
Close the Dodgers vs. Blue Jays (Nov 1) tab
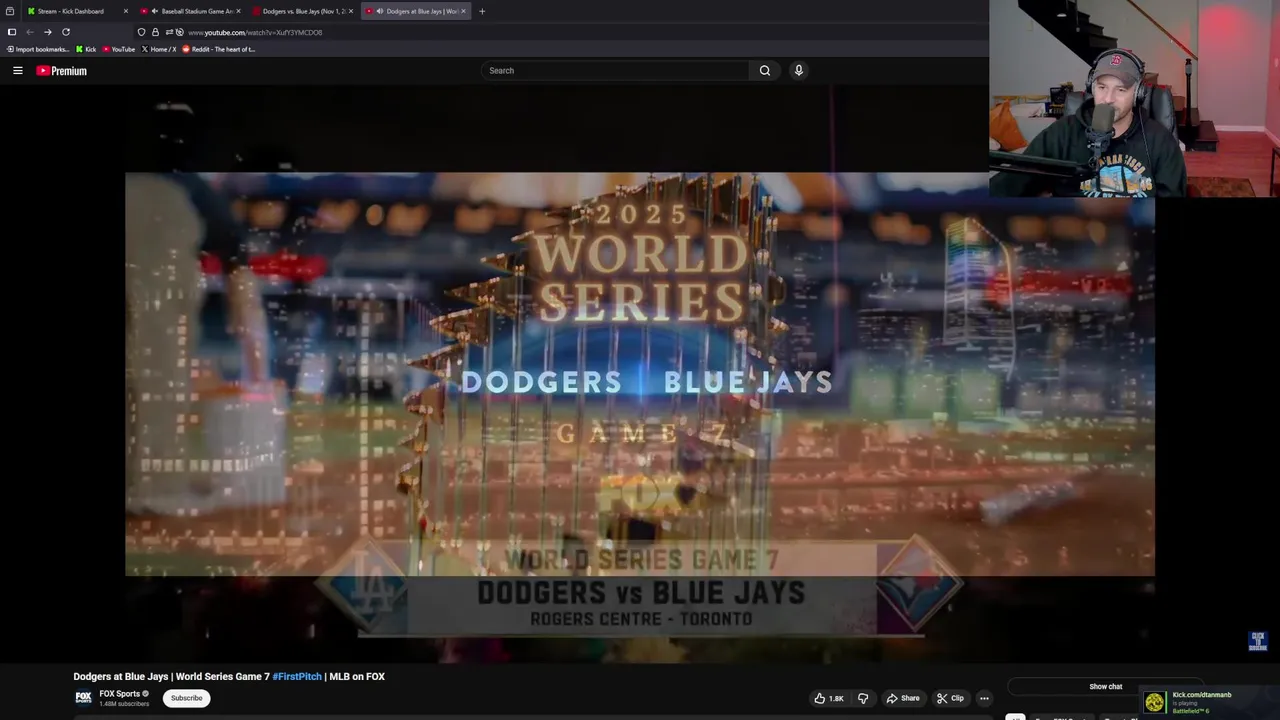[x=351, y=11]
